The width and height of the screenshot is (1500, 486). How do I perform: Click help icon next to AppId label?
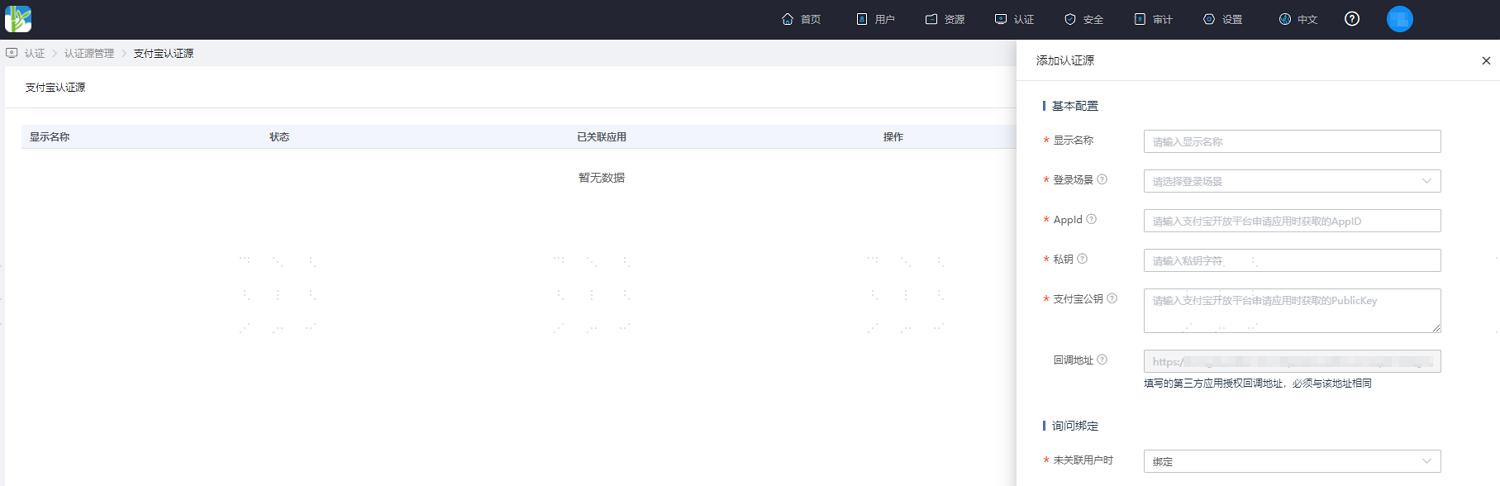pos(1091,219)
